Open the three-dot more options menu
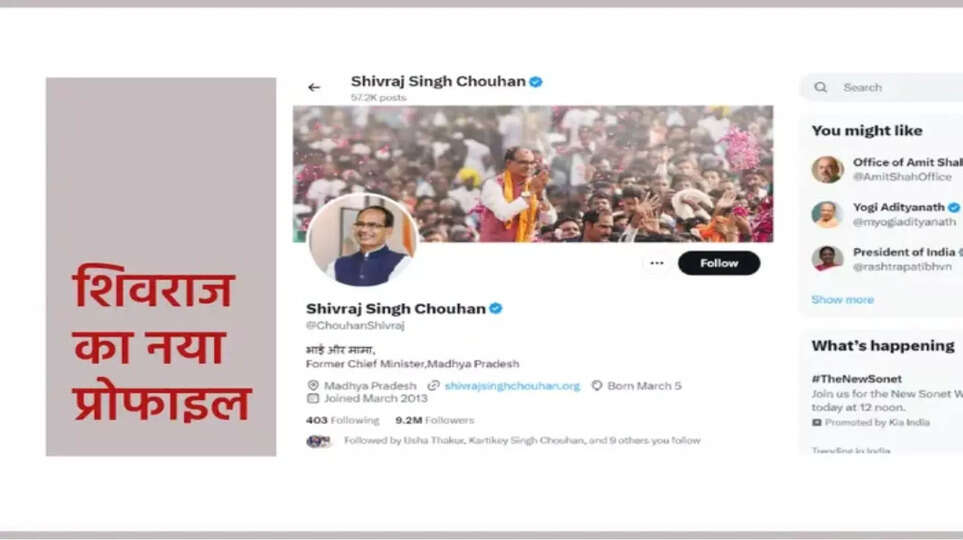This screenshot has width=963, height=540. [657, 263]
